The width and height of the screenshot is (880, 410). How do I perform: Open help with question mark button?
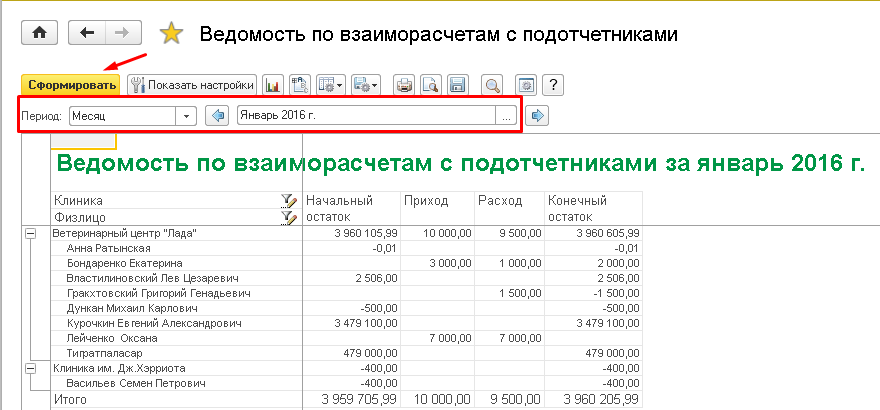click(x=553, y=86)
